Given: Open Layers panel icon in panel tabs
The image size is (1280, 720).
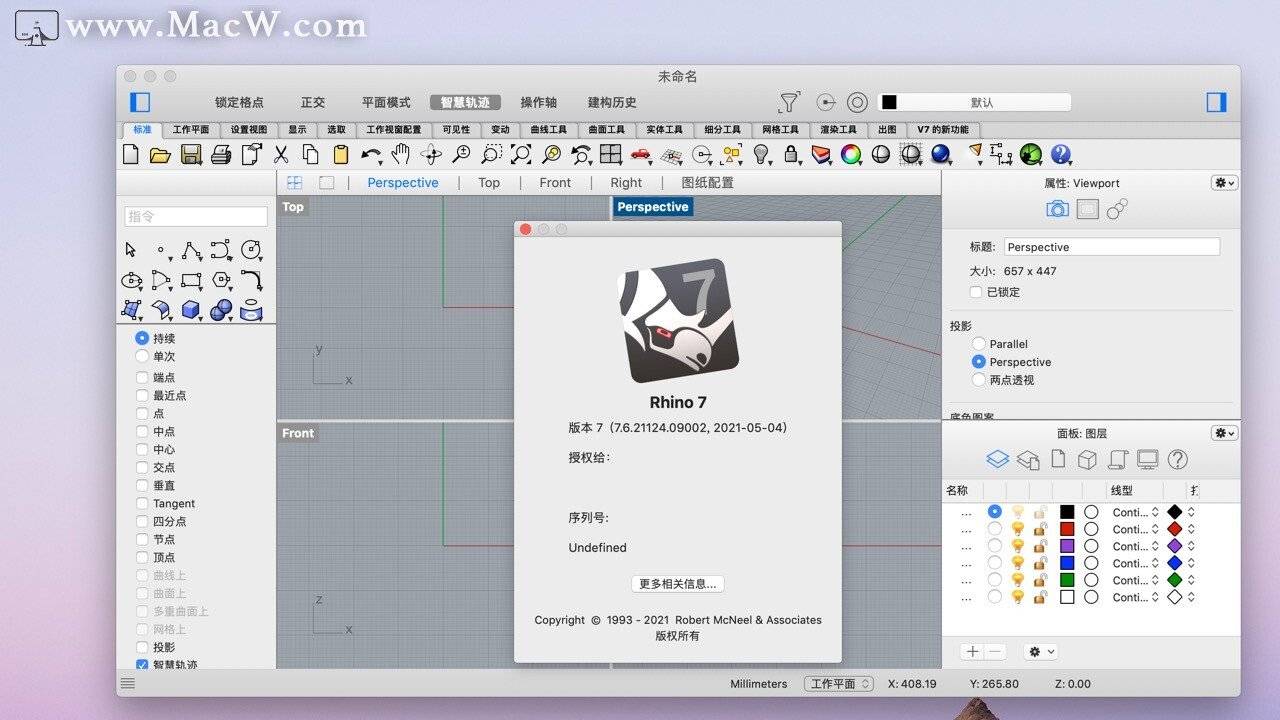Looking at the screenshot, I should click(x=997, y=459).
